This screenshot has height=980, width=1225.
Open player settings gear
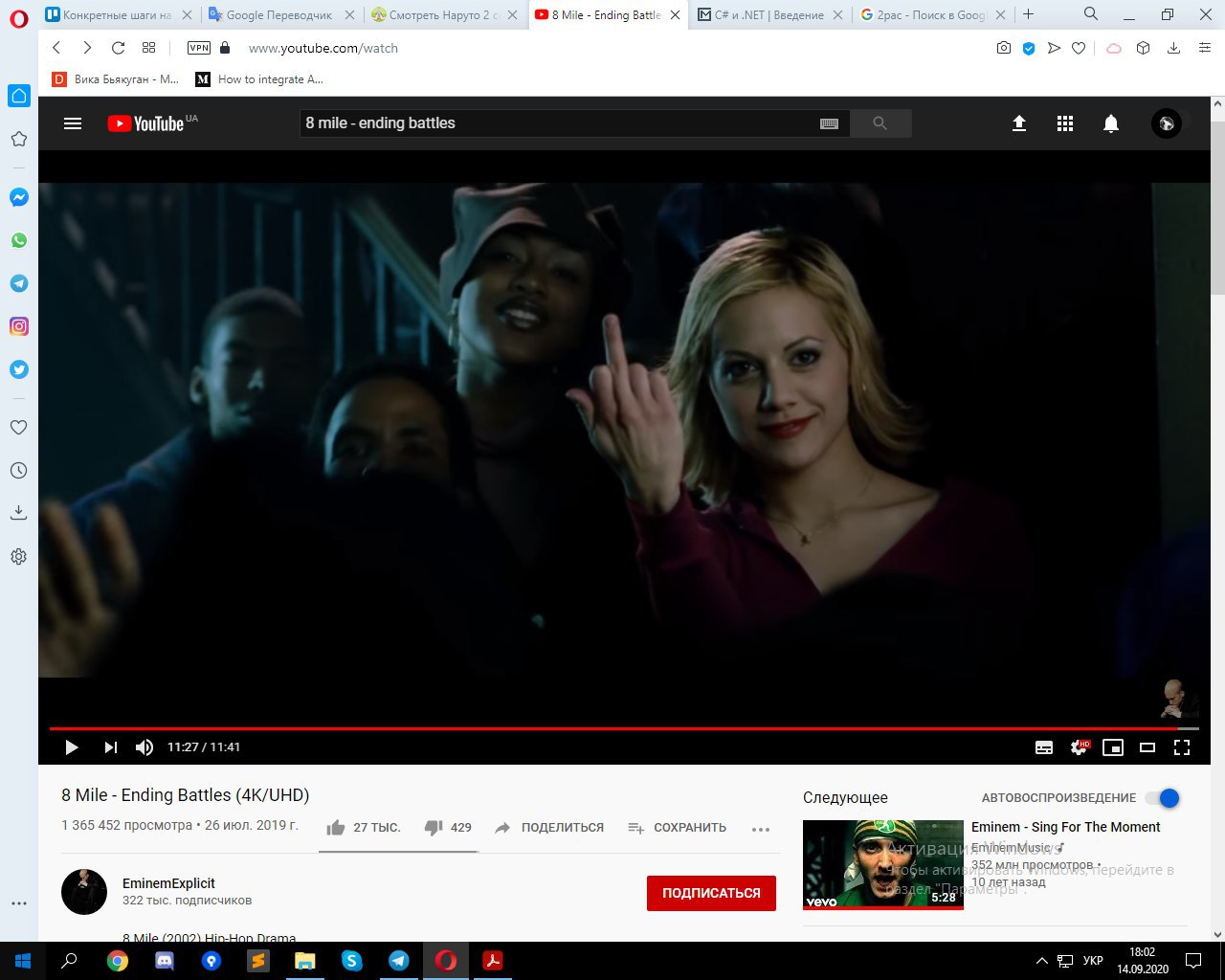(1080, 747)
